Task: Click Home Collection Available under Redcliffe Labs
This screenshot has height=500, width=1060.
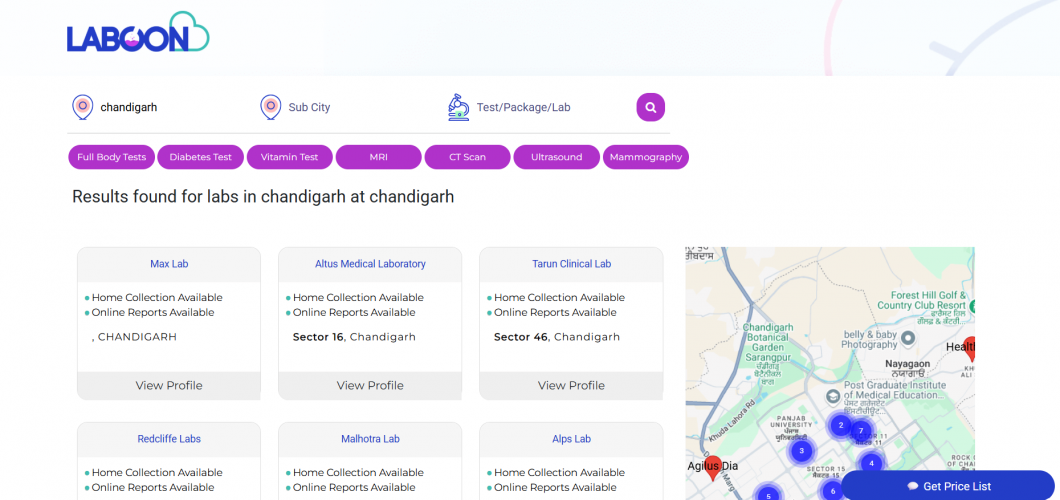Action: [x=157, y=472]
